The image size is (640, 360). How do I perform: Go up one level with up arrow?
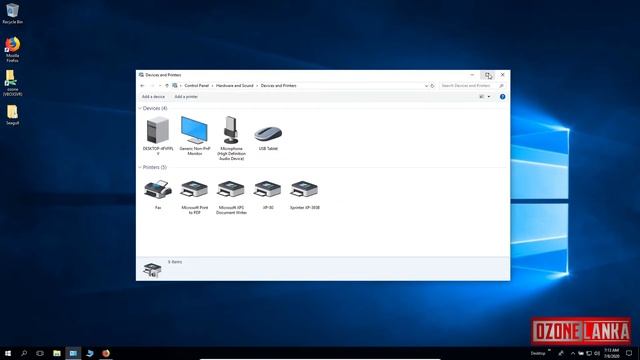point(167,86)
